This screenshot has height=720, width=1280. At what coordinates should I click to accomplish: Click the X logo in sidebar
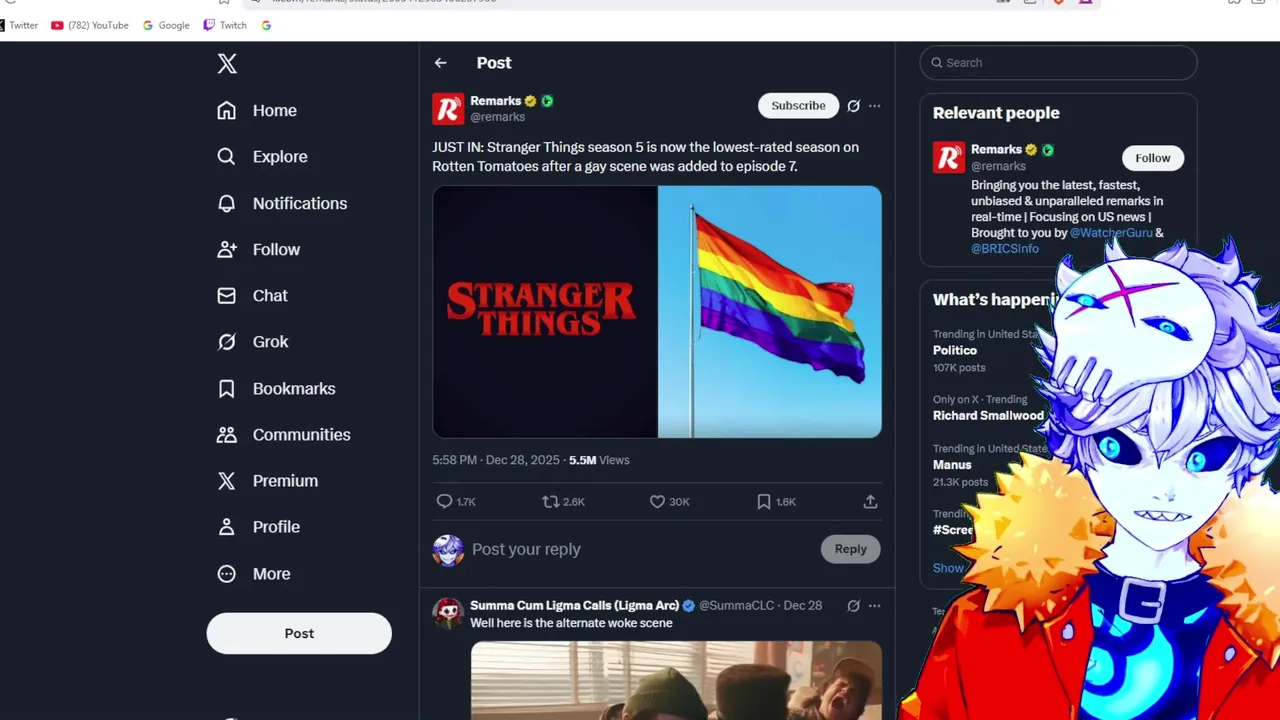[x=227, y=64]
